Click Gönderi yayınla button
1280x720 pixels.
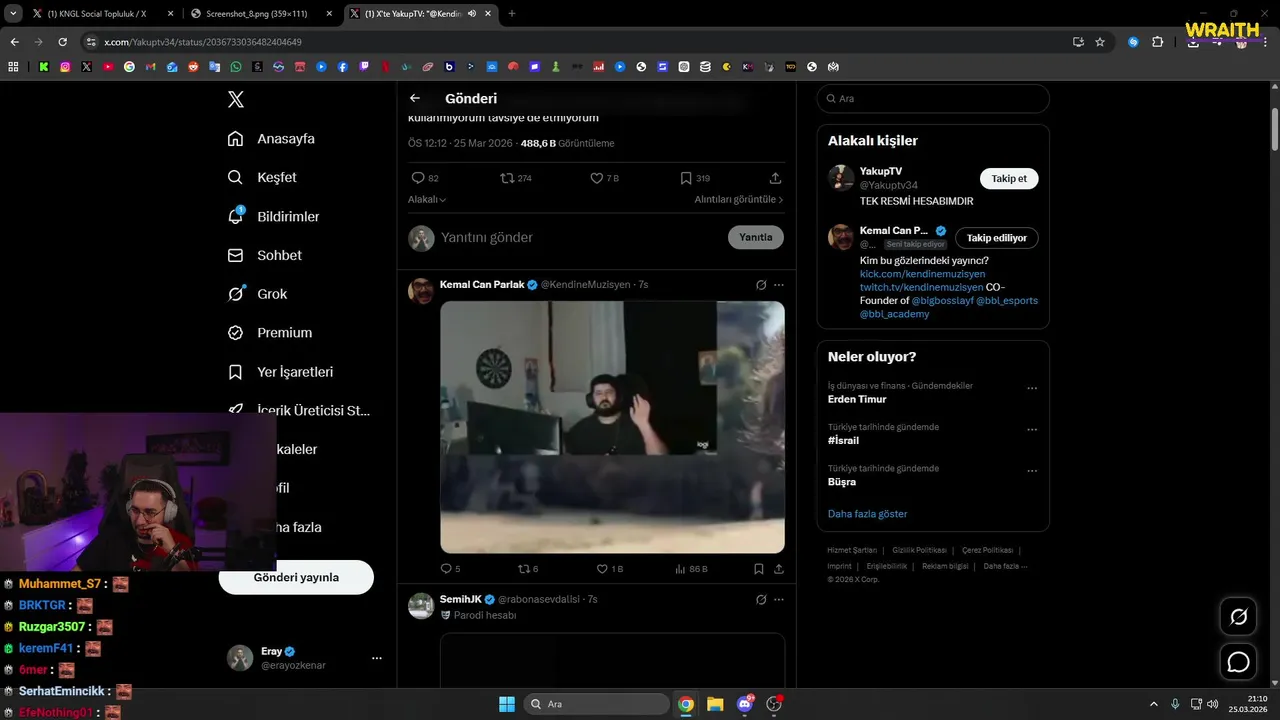[x=296, y=577]
